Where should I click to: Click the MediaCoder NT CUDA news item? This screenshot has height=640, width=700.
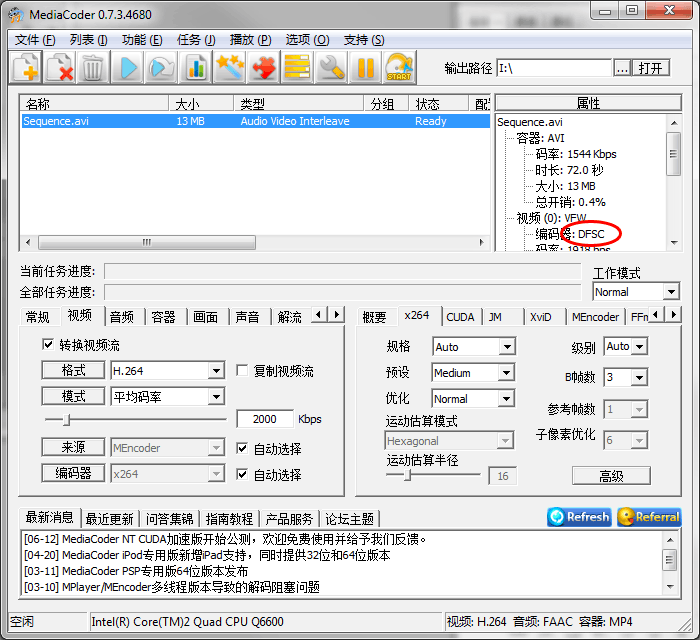coord(225,539)
